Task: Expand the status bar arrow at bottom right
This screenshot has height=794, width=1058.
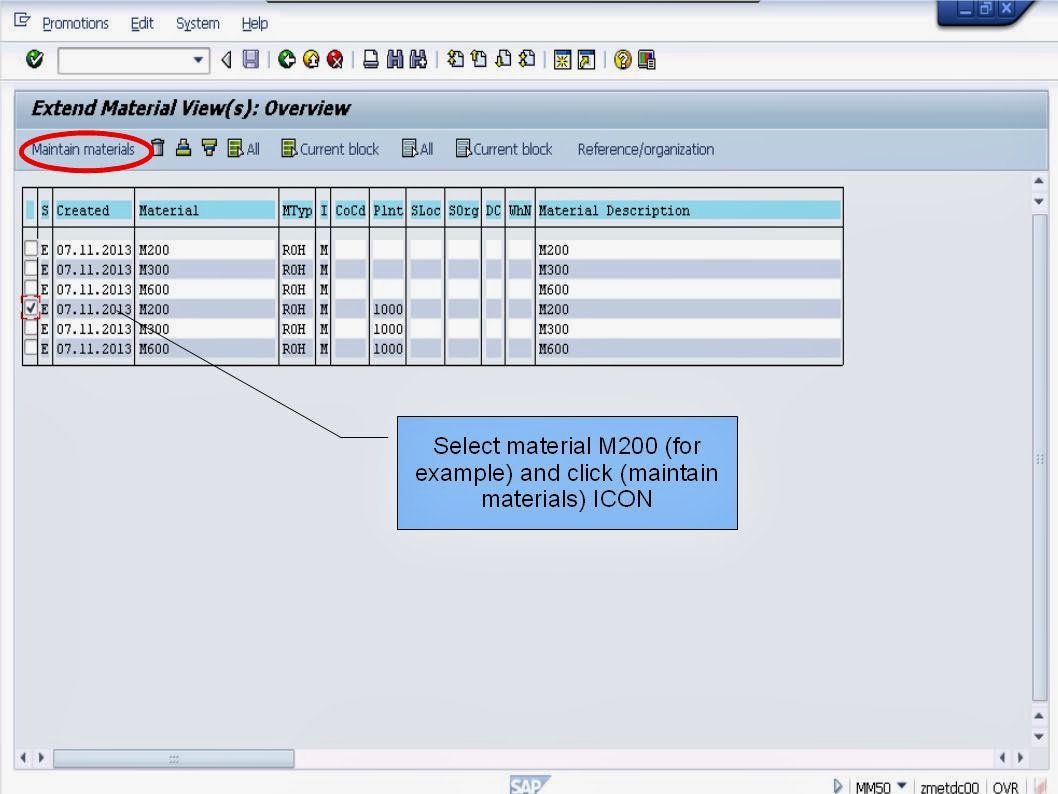Action: click(838, 787)
